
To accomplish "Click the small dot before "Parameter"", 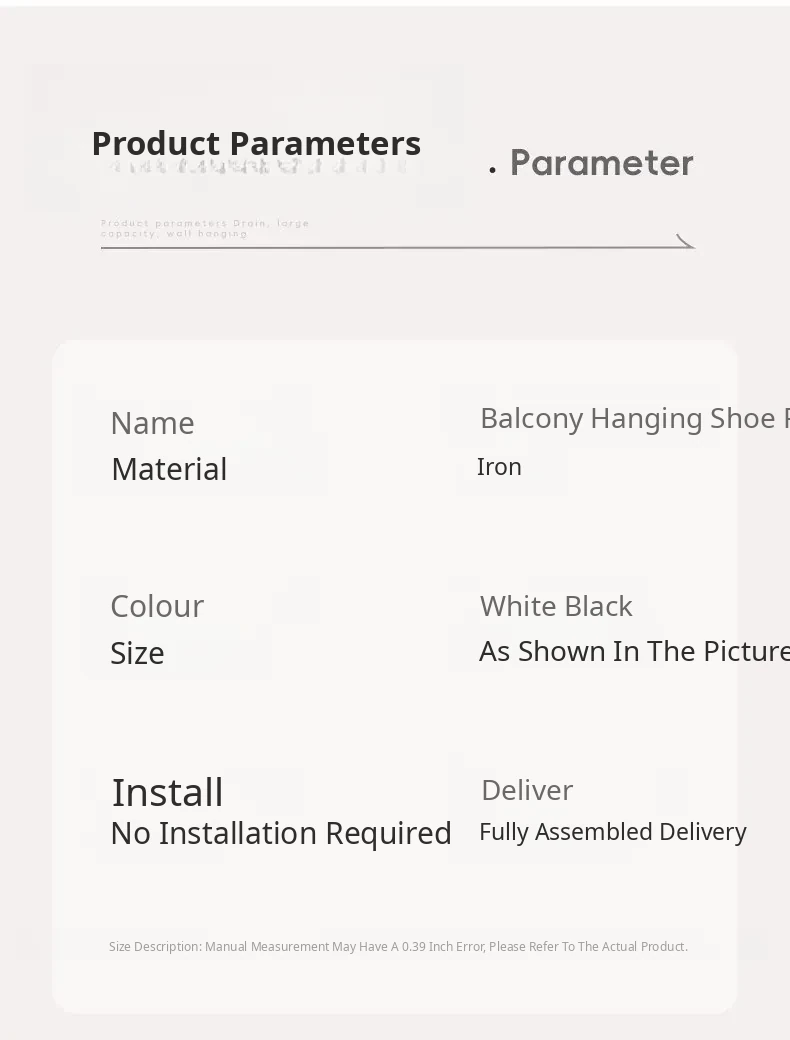I will coord(493,171).
